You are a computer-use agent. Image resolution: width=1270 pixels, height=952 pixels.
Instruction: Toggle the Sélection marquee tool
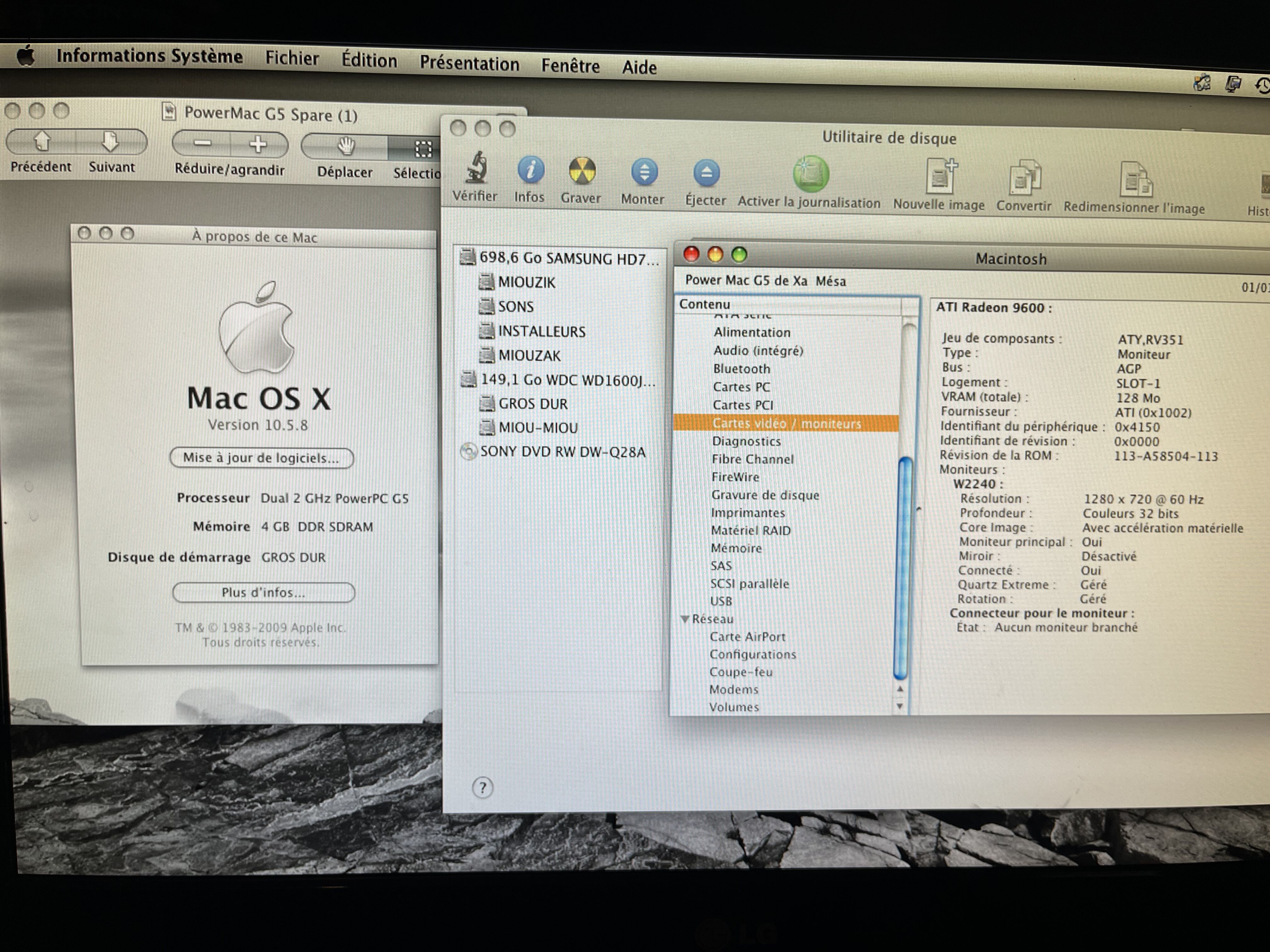(423, 150)
